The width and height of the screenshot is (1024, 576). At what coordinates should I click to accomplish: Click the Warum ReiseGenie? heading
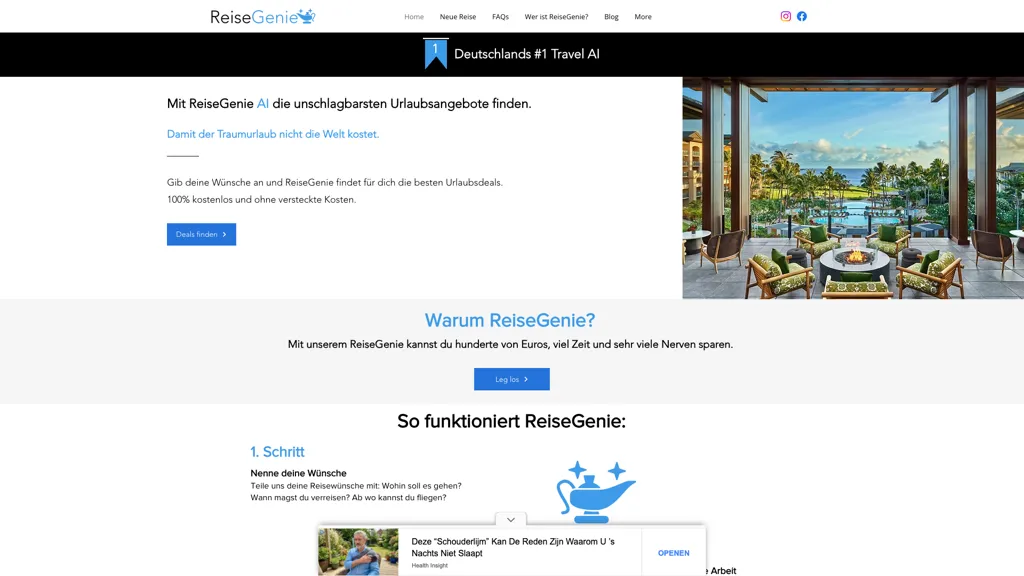510,320
